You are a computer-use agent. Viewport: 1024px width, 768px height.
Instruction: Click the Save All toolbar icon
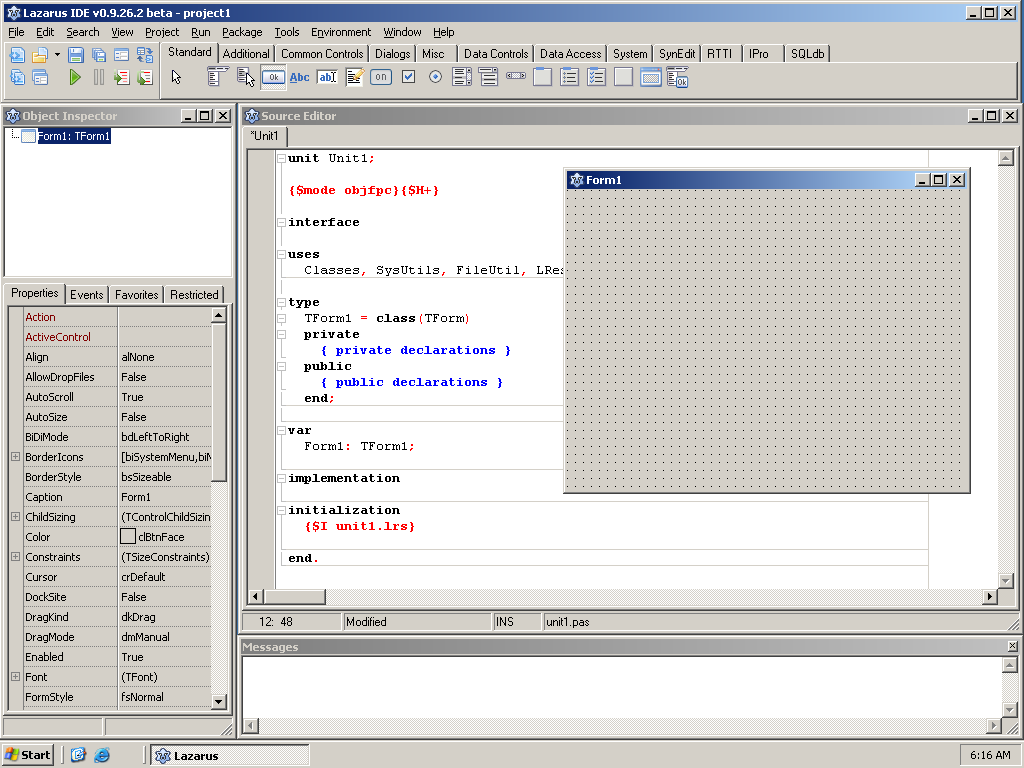99,55
